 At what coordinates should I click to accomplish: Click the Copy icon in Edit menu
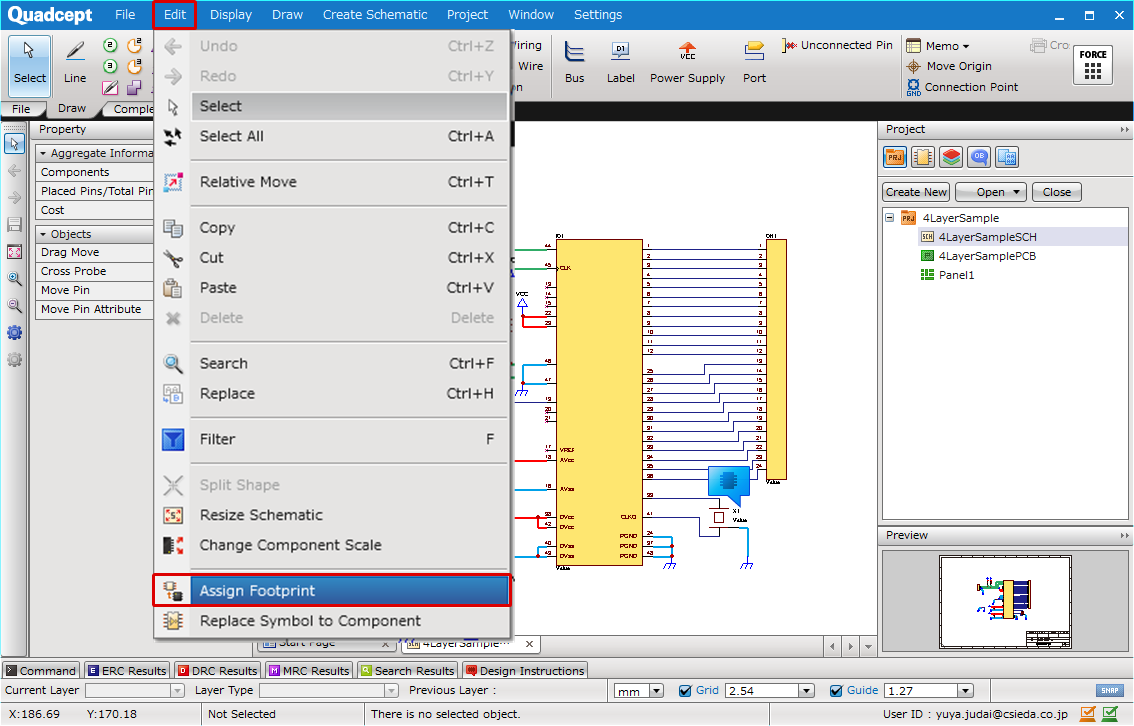173,228
